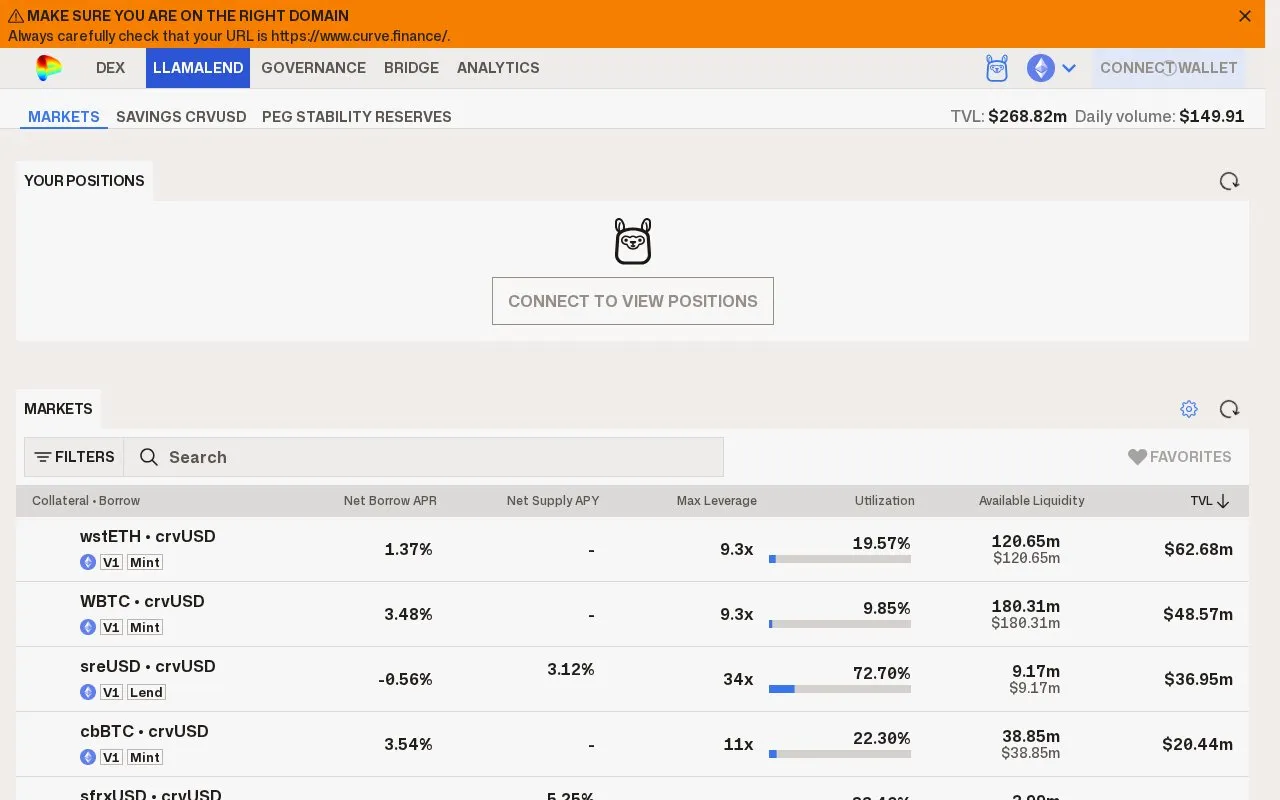Click the Mint badge on the WBTC row
Image resolution: width=1280 pixels, height=800 pixels.
coord(145,627)
